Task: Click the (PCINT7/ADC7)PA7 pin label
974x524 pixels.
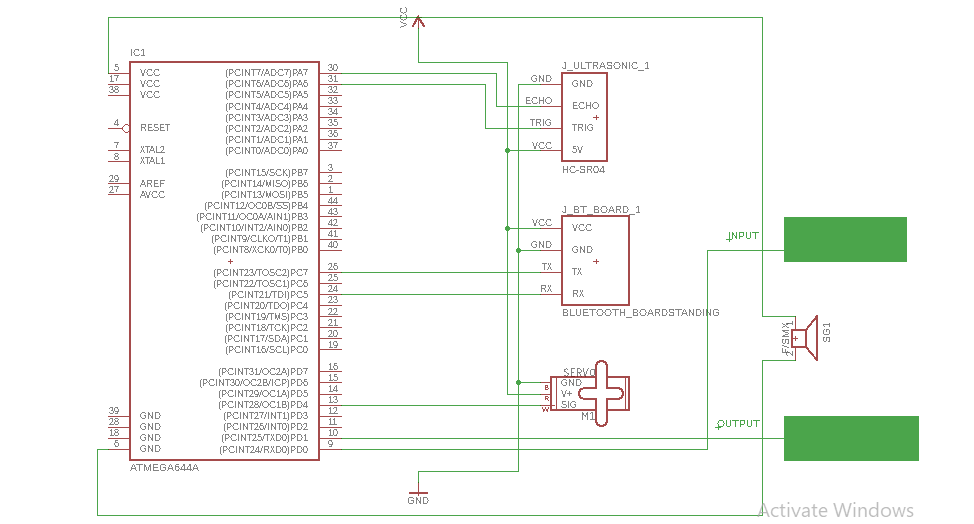Action: coord(266,73)
